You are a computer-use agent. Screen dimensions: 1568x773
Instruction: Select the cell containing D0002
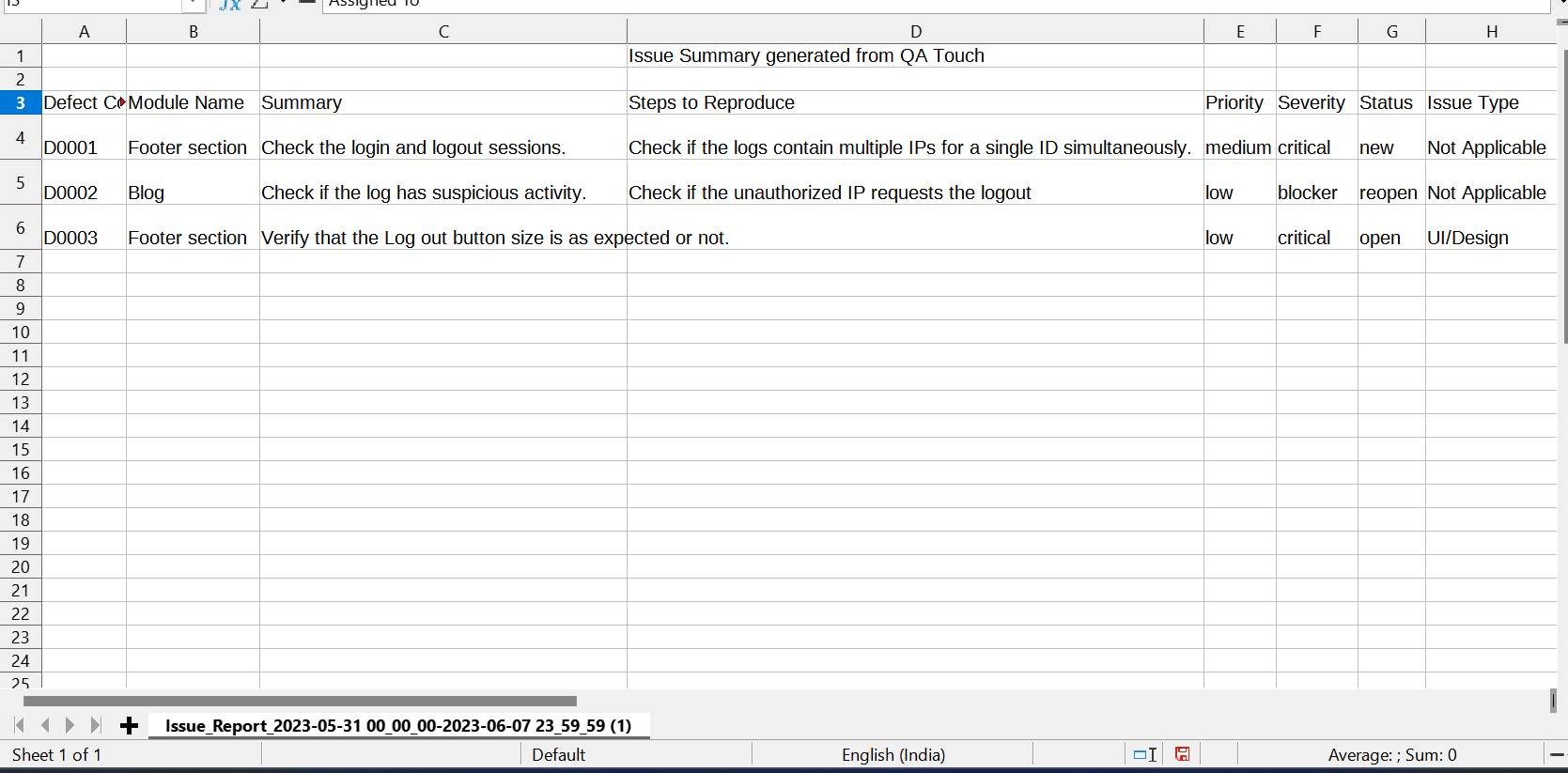(84, 182)
